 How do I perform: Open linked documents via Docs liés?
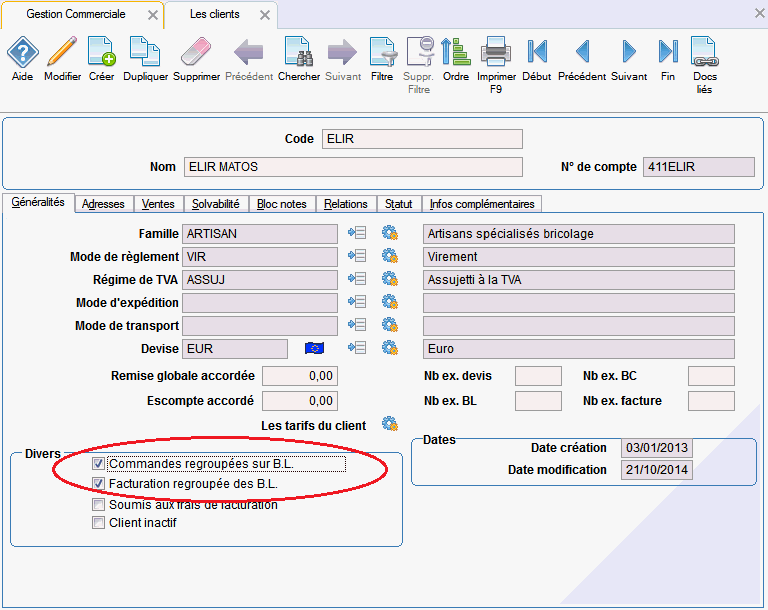(x=704, y=52)
